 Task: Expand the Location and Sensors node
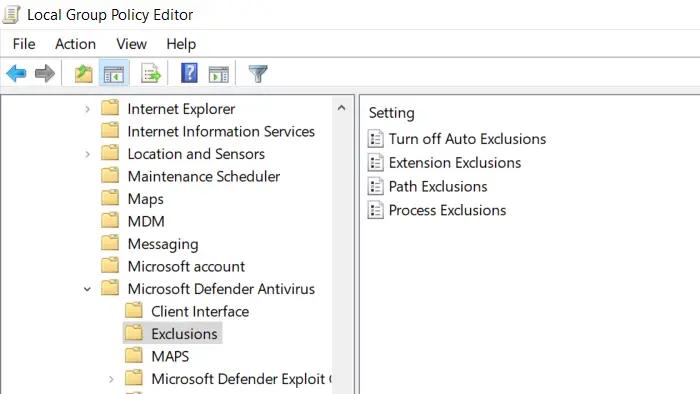coord(88,154)
